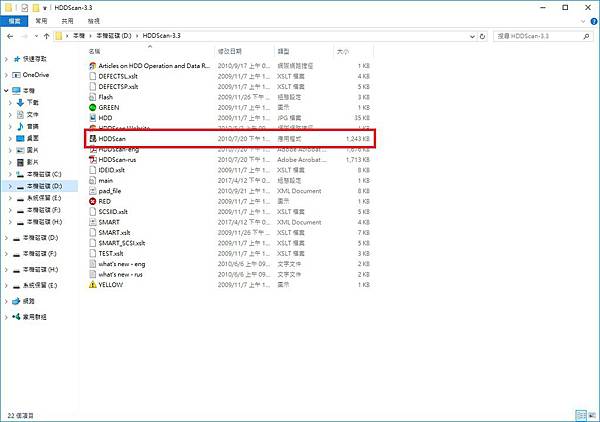Open the 共用 (Share) ribbon tab
The image size is (600, 422).
coord(67,21)
